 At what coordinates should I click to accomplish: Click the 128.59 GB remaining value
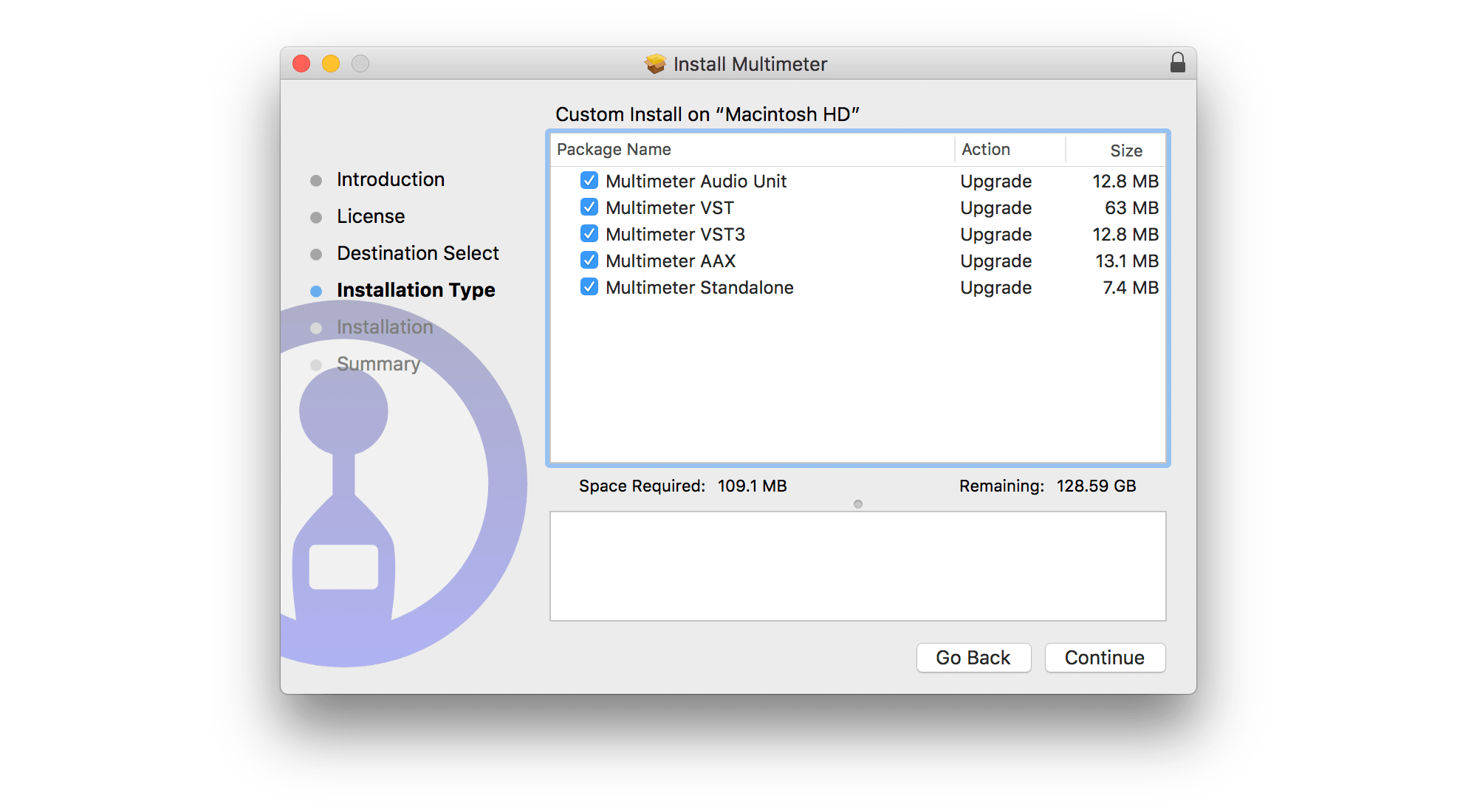1096,486
